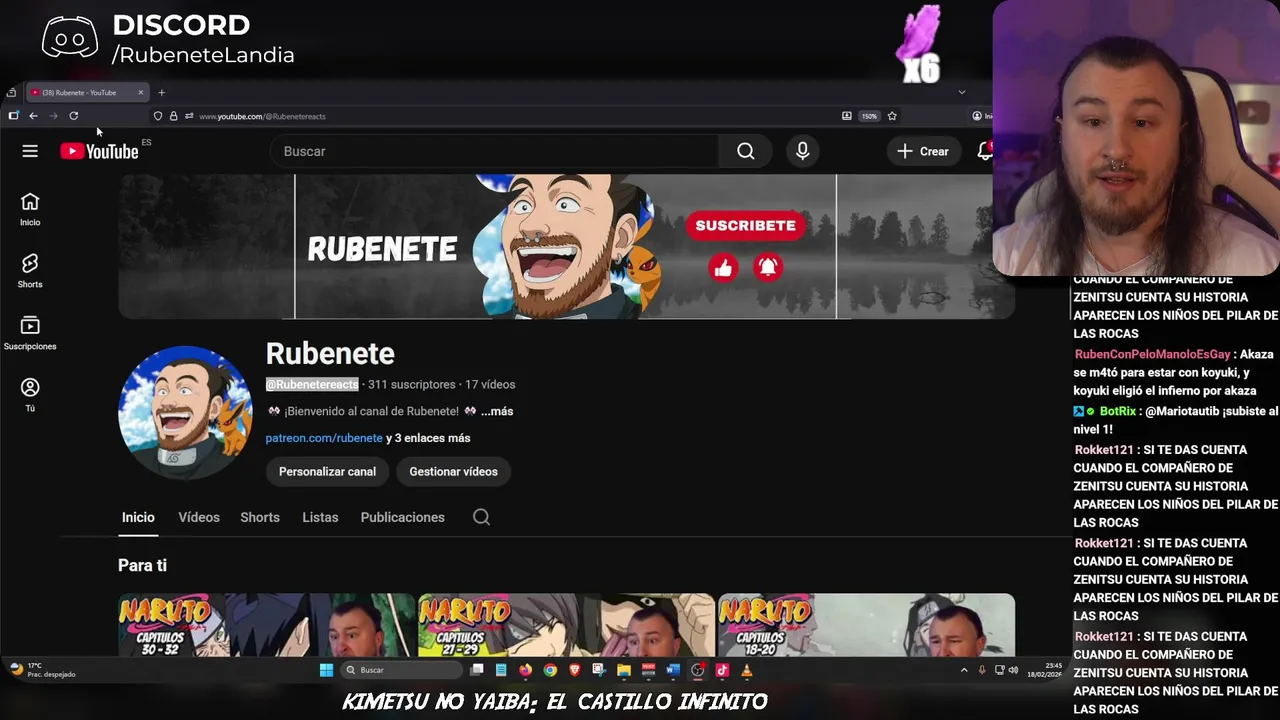This screenshot has height=720, width=1280.
Task: Open File Explorer from the taskbar
Action: (x=624, y=670)
